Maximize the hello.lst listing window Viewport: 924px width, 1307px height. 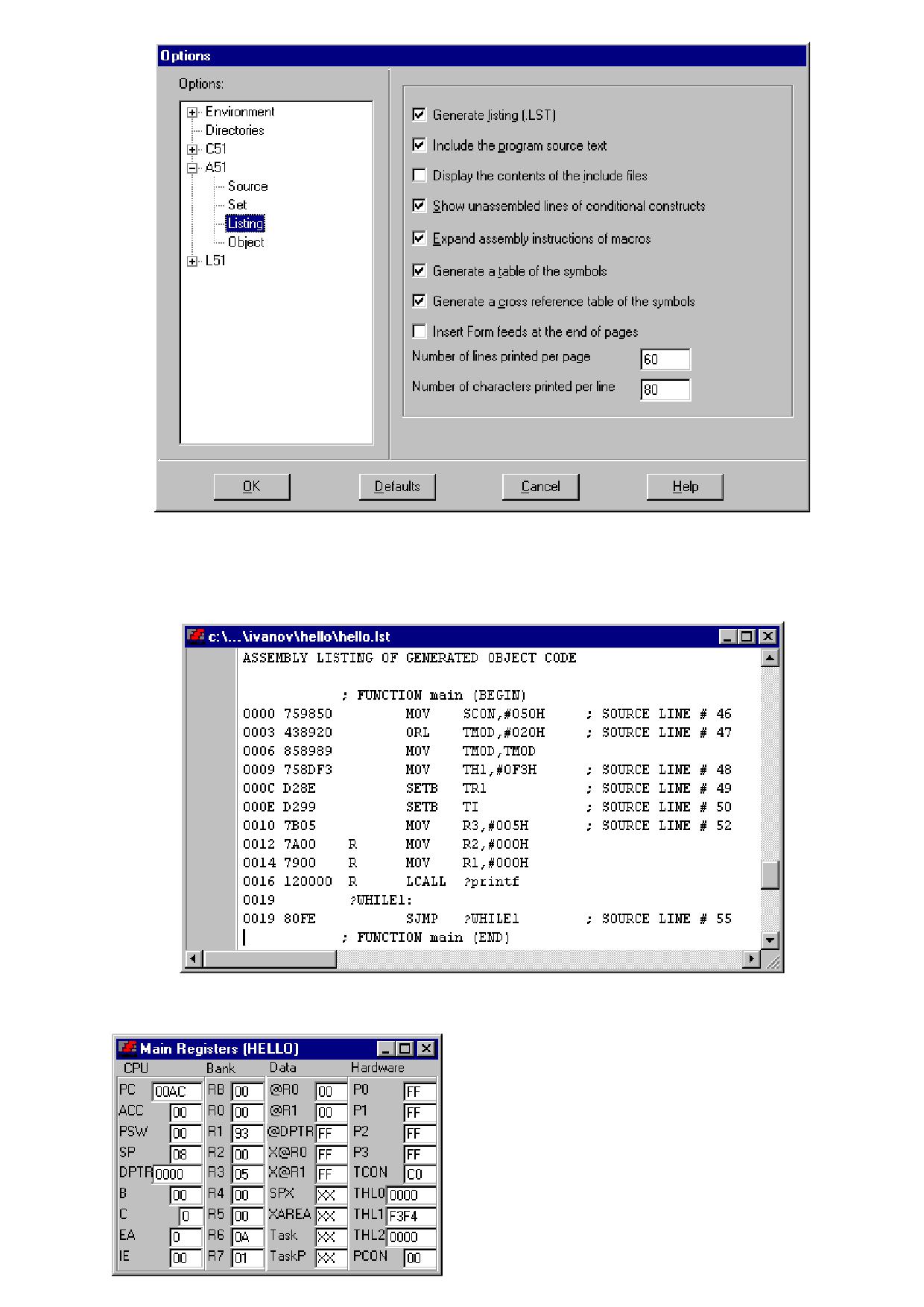pyautogui.click(x=747, y=637)
